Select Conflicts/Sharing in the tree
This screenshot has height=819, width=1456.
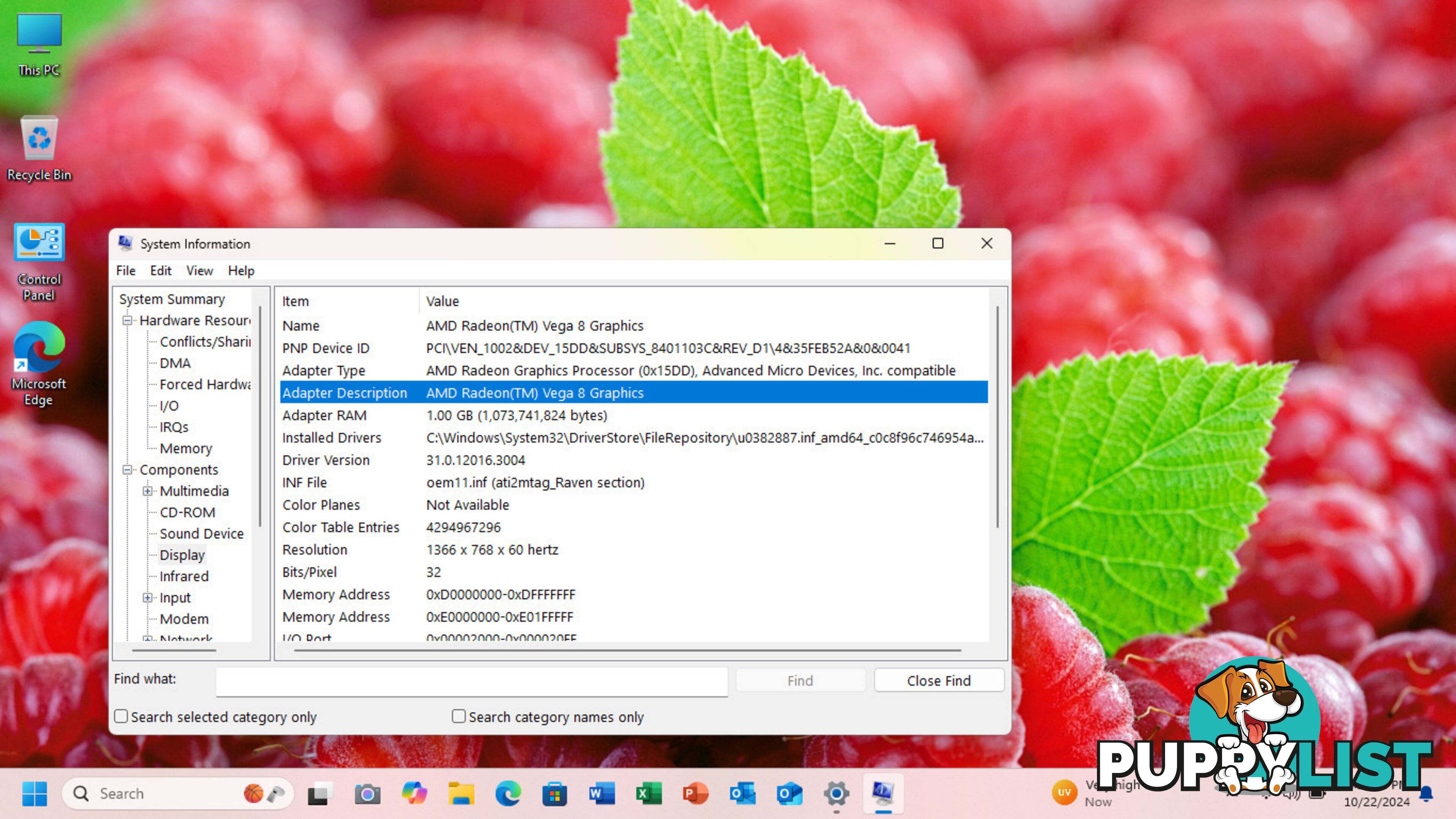(205, 342)
